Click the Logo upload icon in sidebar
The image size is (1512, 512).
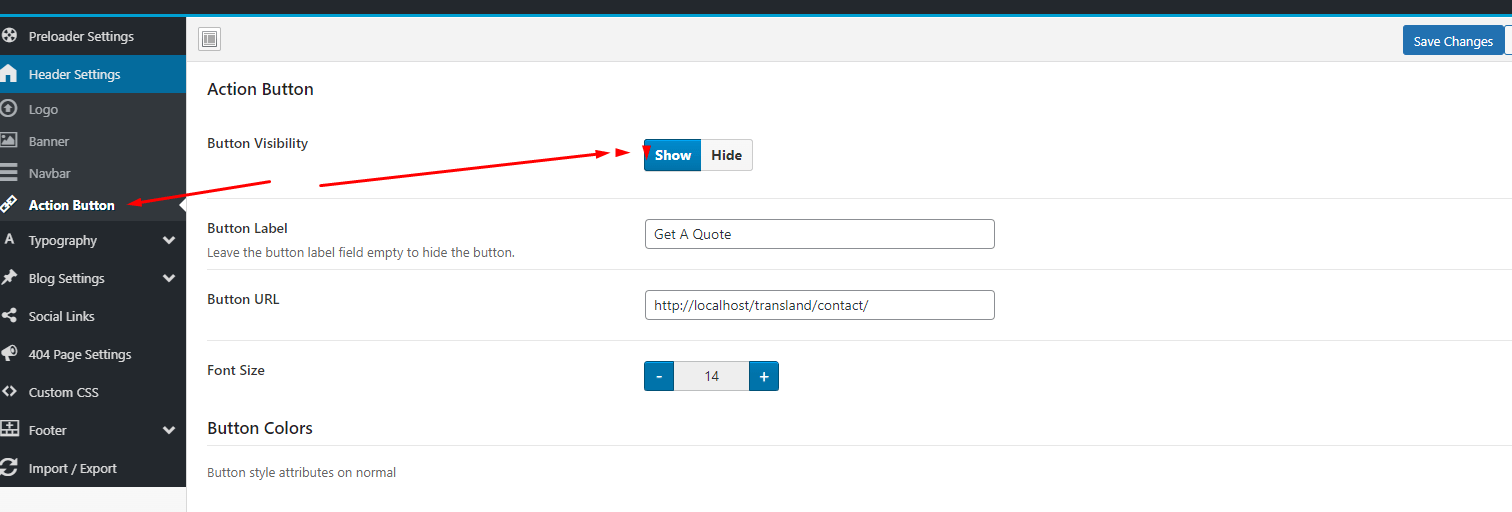pos(9,109)
